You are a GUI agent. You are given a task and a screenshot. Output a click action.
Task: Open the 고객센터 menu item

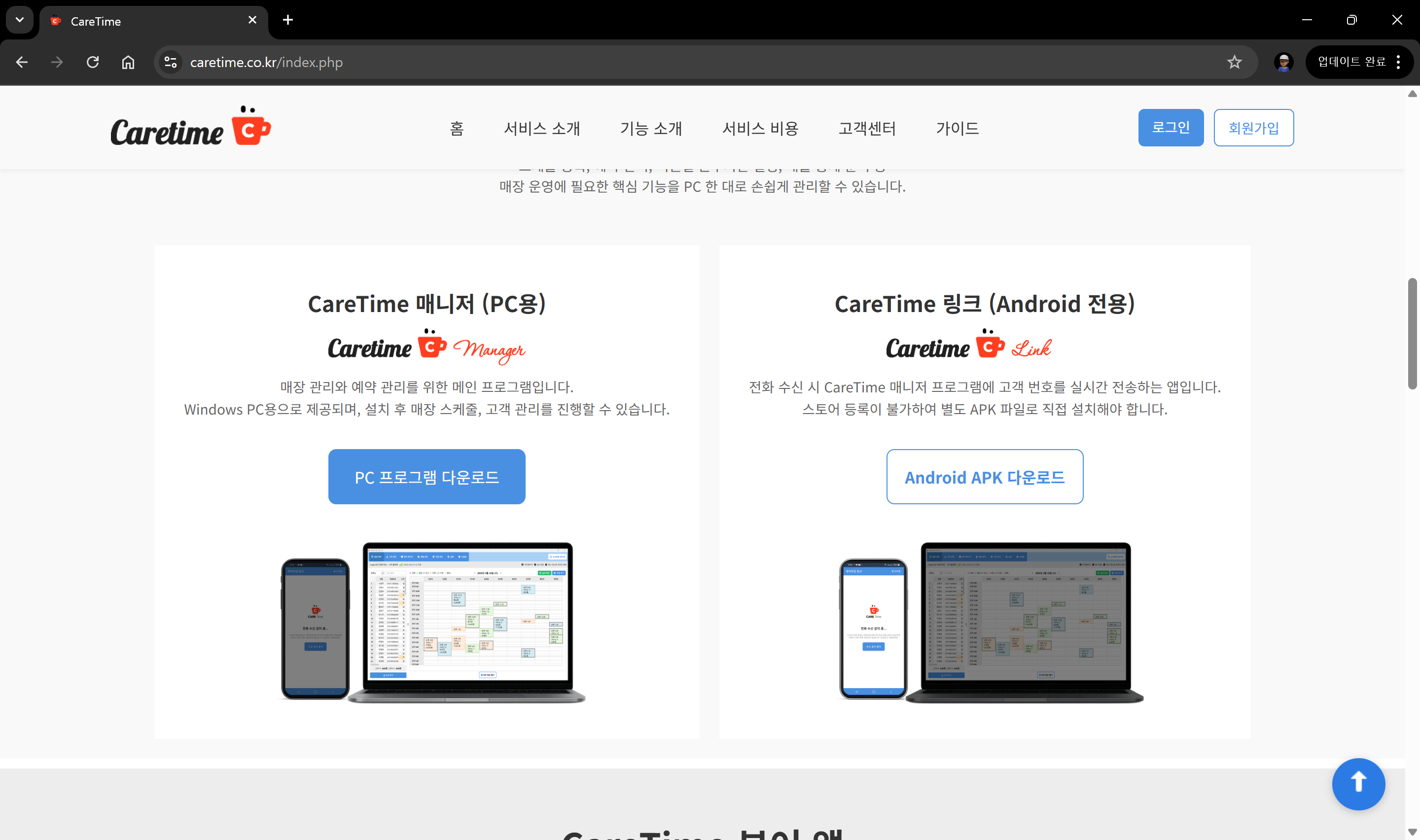point(866,129)
